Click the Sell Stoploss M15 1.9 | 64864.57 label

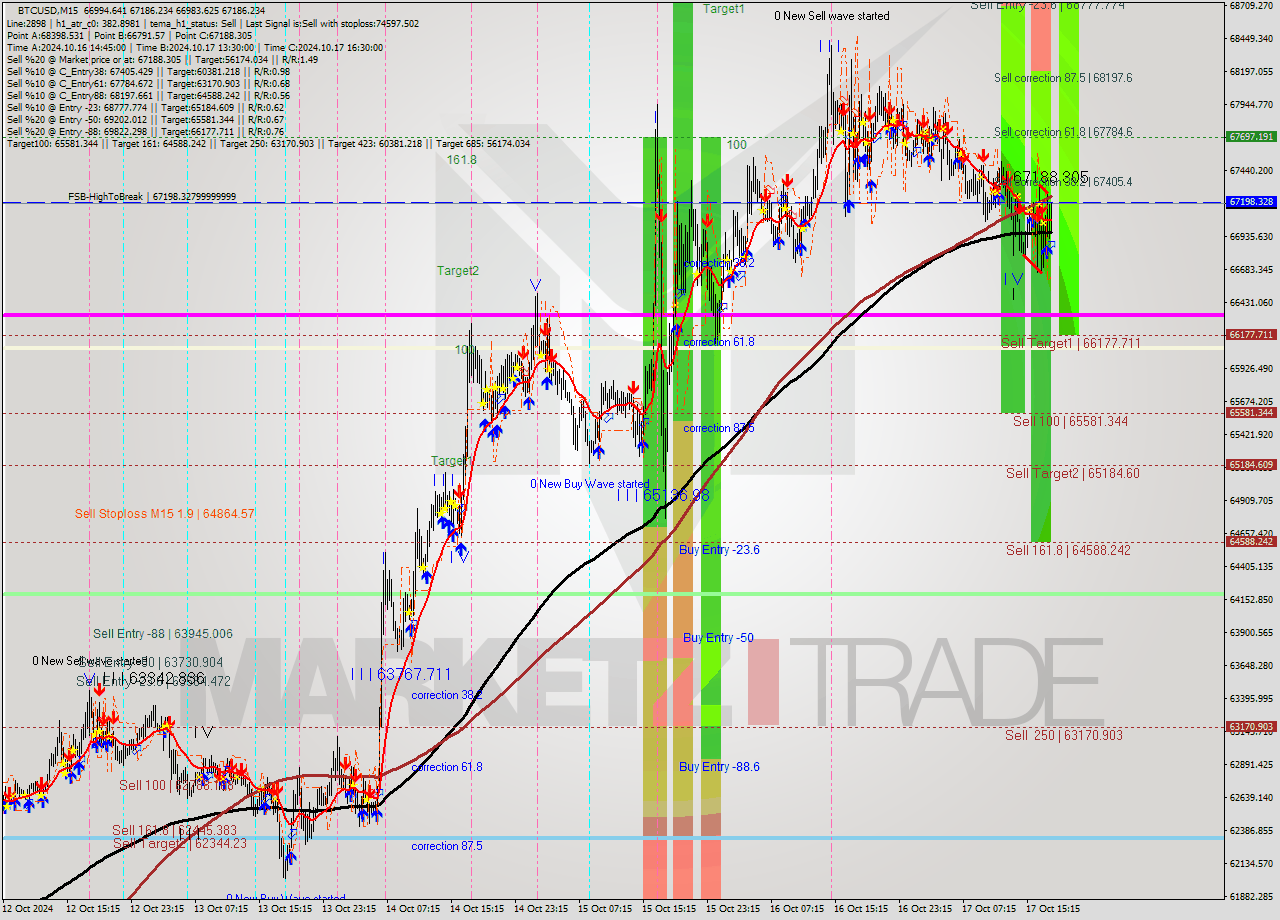(x=165, y=514)
